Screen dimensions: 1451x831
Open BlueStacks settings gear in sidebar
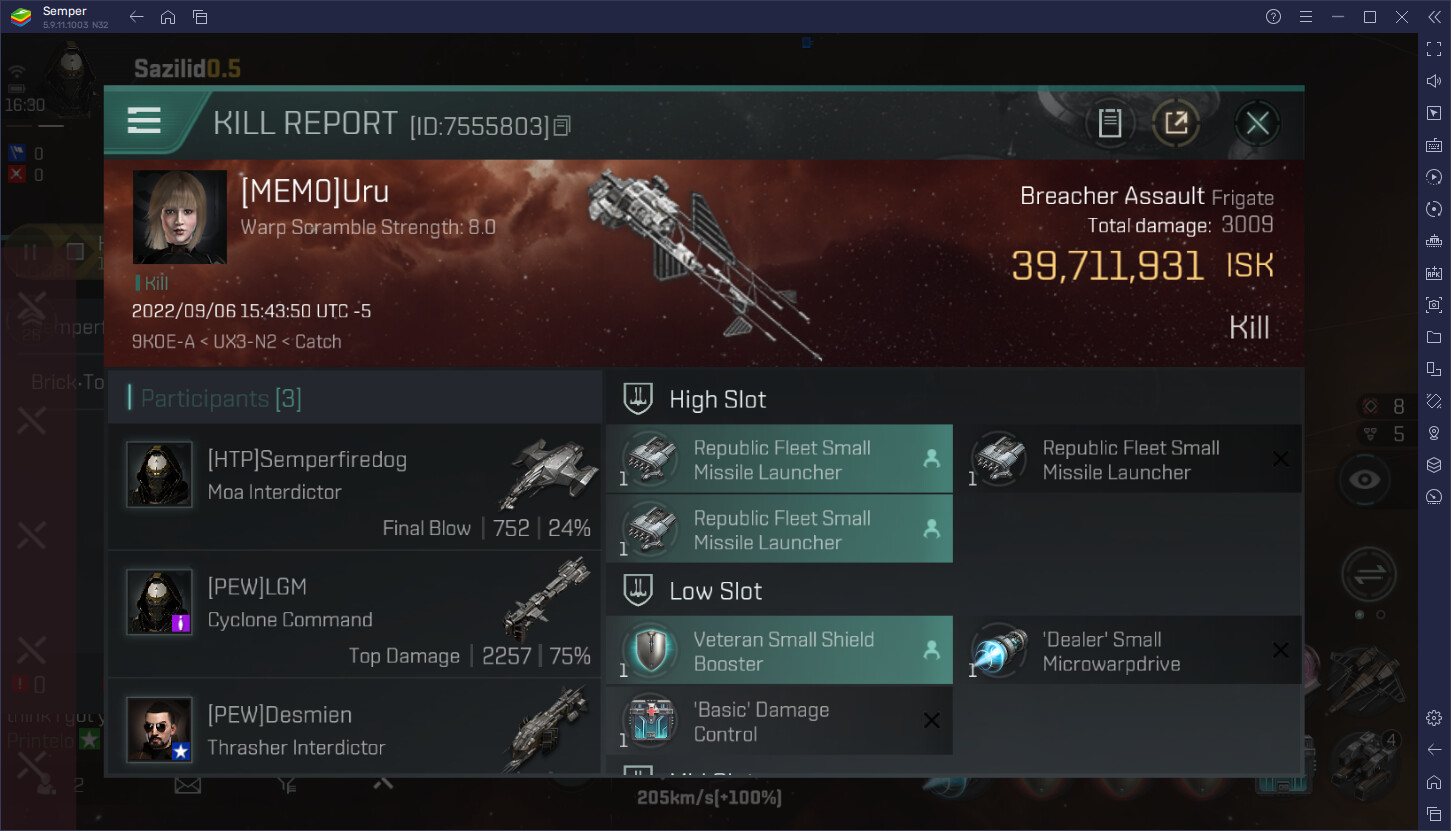click(1434, 718)
